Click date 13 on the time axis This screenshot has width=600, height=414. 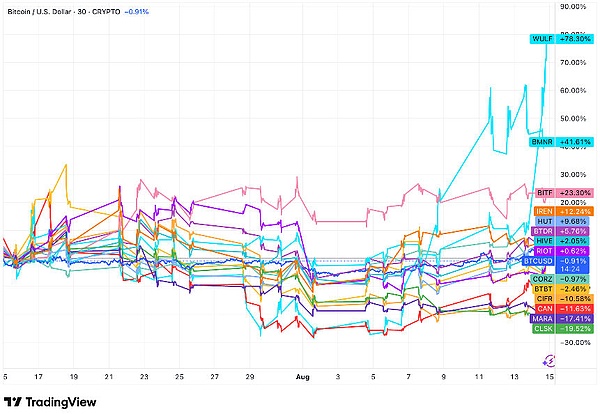coord(514,377)
